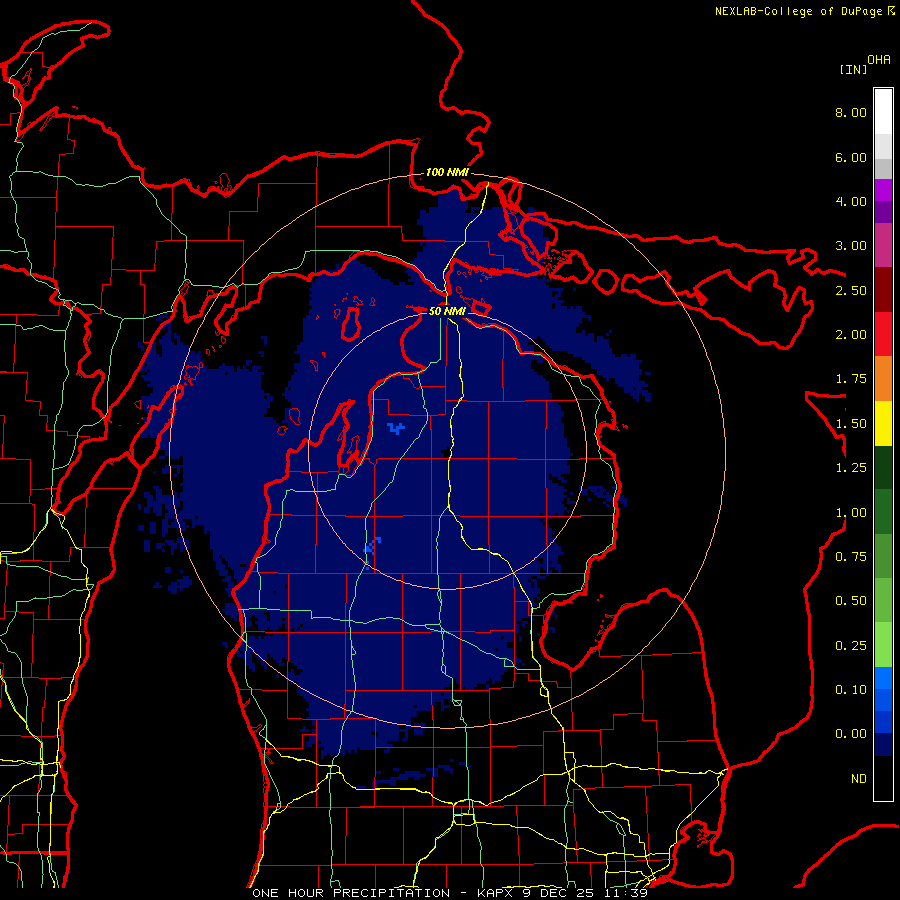Screen dimensions: 900x900
Task: Click the NEXLAB-College of DuPage label
Action: 799,11
